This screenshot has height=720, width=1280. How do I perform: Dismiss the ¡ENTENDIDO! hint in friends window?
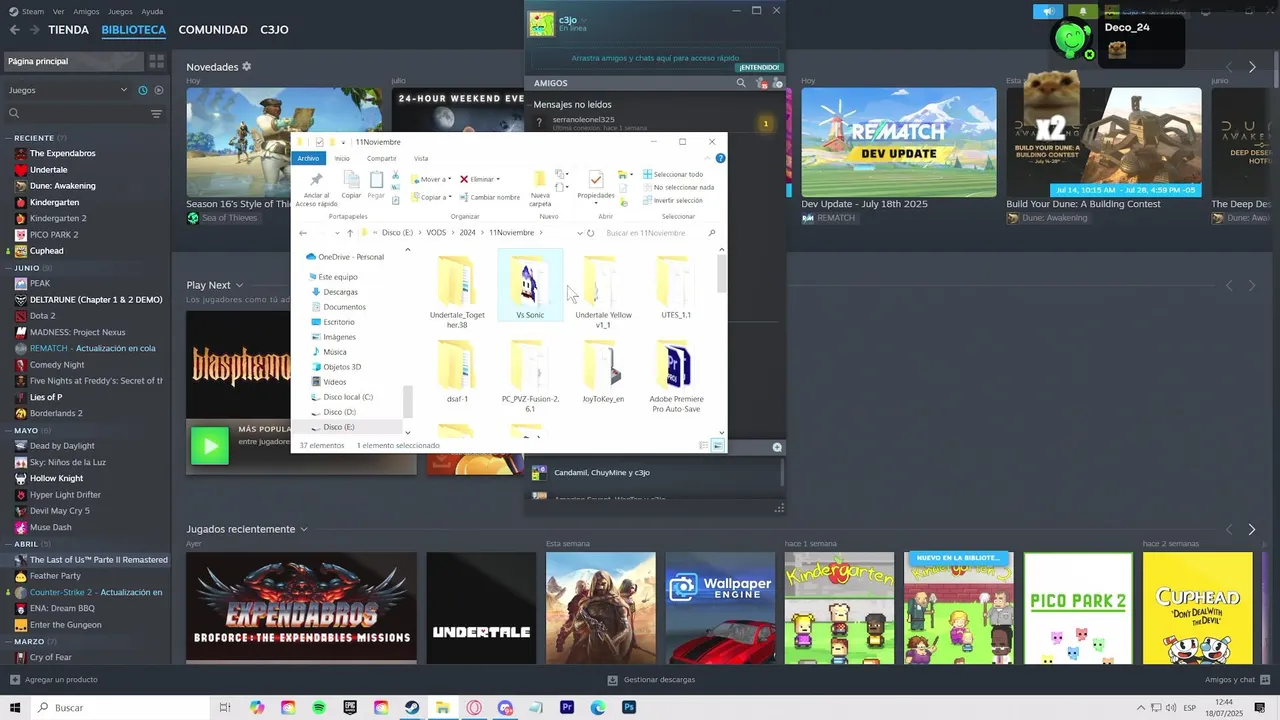(758, 67)
